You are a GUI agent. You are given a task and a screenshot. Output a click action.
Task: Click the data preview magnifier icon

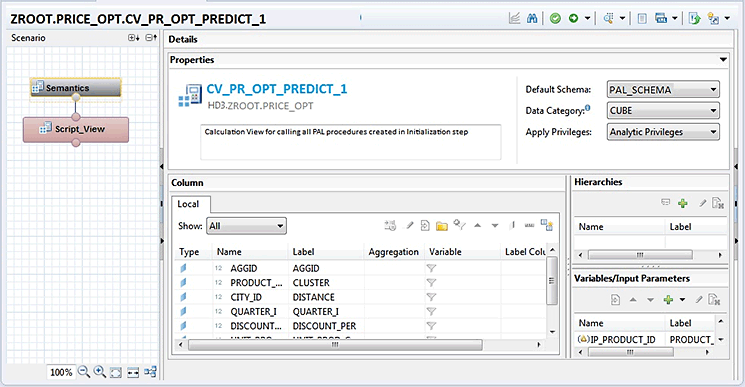click(x=609, y=19)
